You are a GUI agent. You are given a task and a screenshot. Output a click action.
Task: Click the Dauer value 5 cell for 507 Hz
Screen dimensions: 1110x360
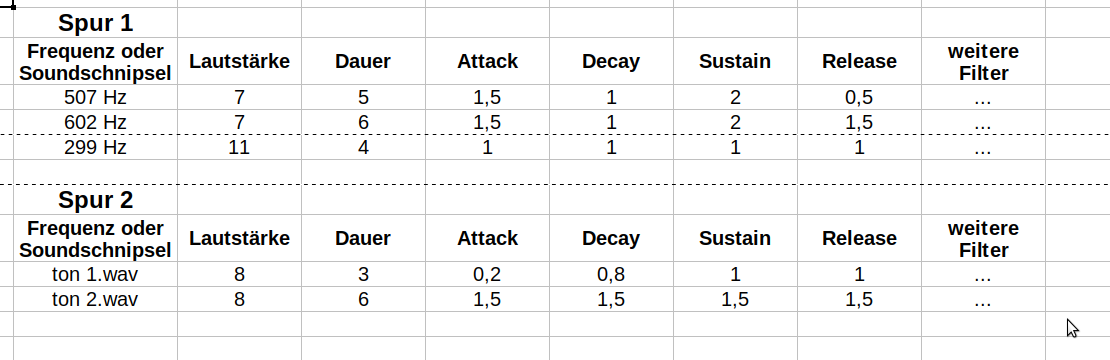coord(363,98)
